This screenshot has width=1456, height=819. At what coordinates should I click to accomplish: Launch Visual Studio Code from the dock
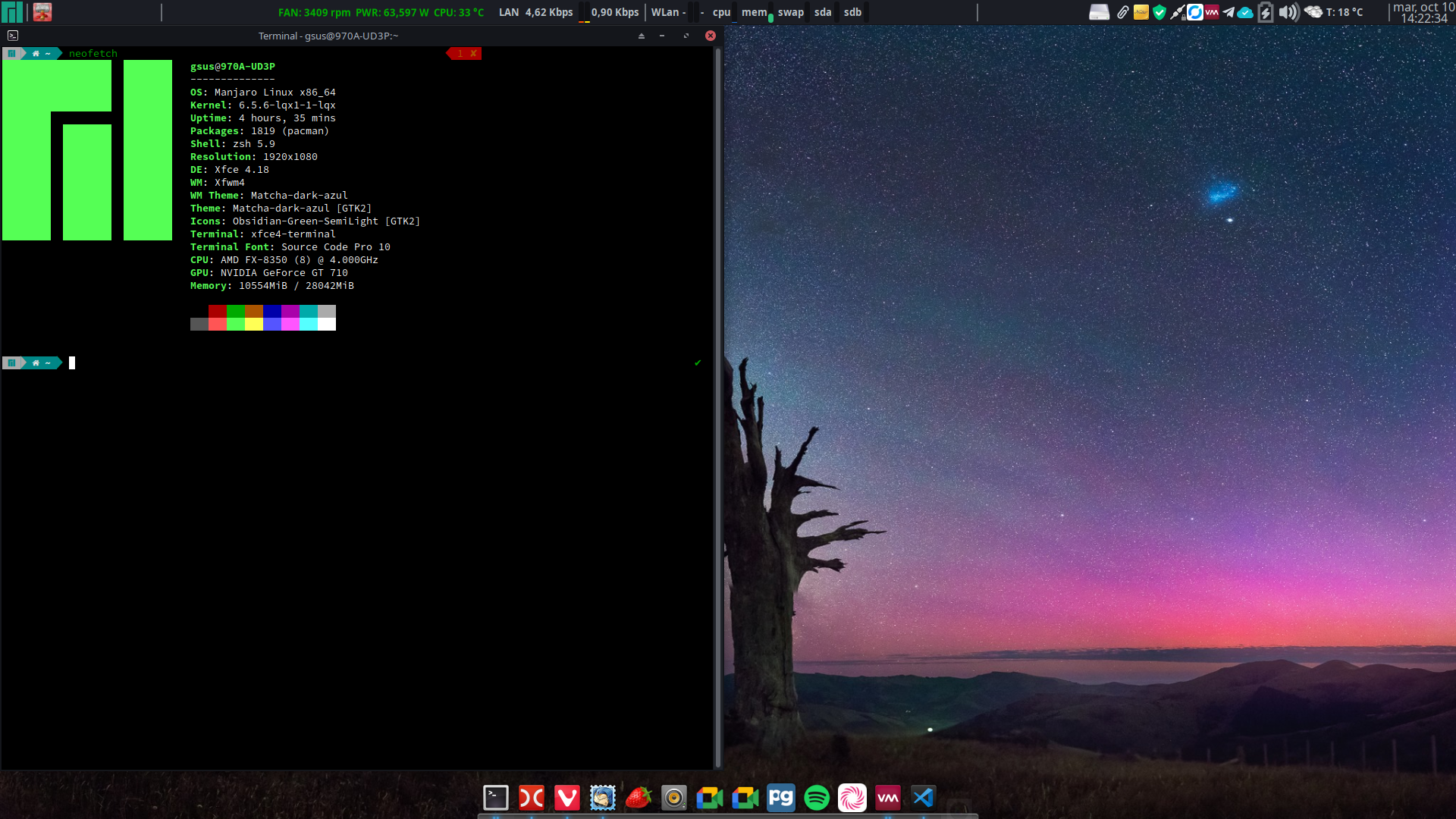924,798
